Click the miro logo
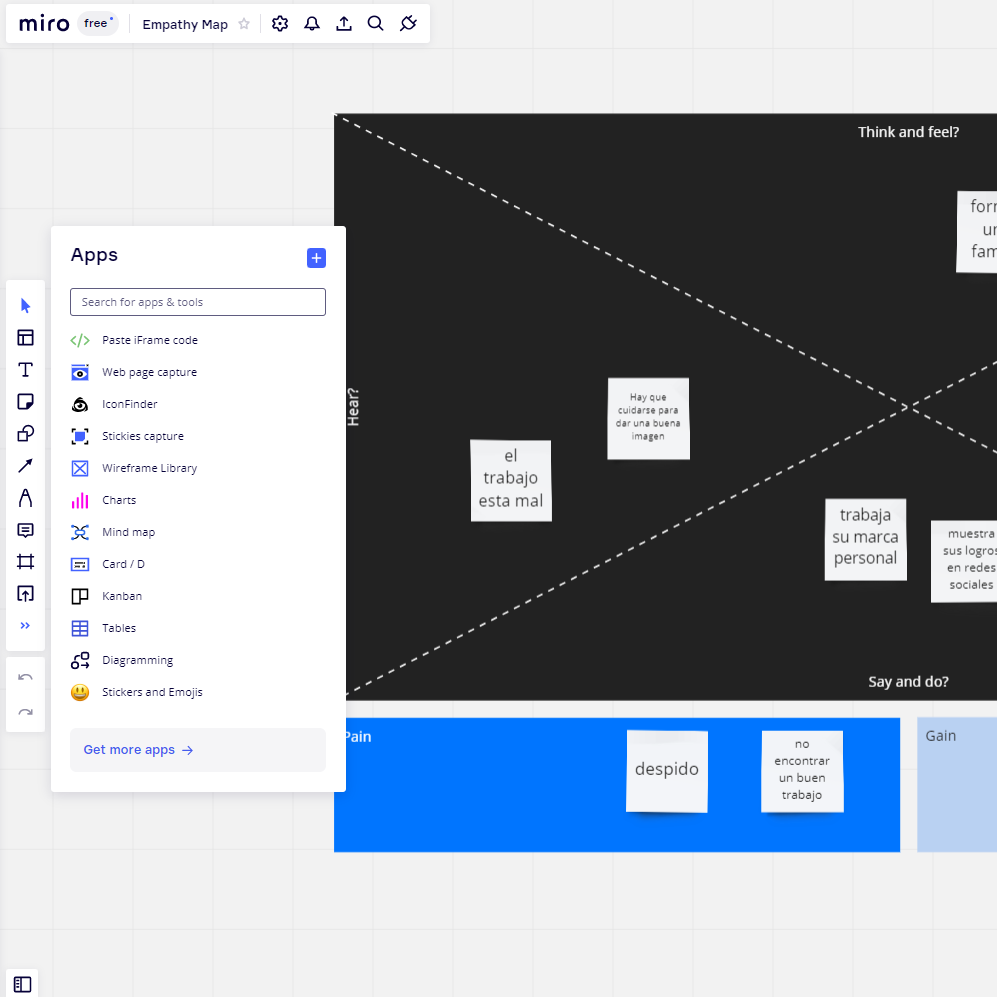The image size is (997, 997). click(44, 24)
